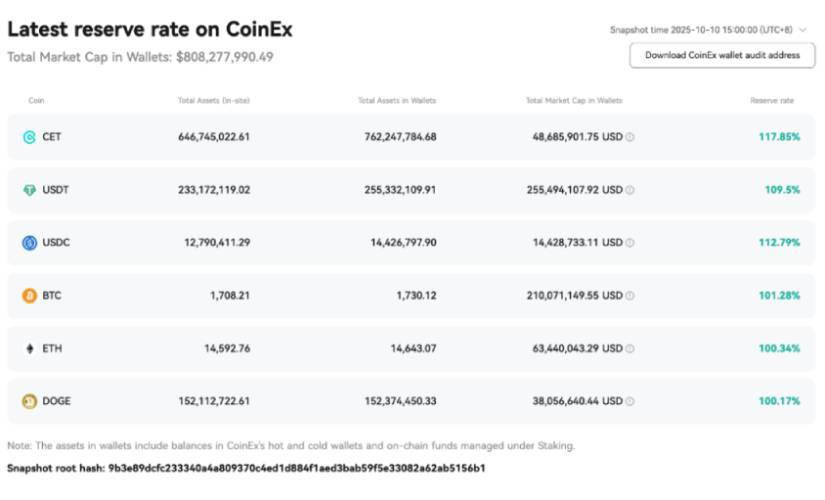Click Download CoinEx wallet audit address button
Viewport: 825px width, 500px height.
(722, 55)
